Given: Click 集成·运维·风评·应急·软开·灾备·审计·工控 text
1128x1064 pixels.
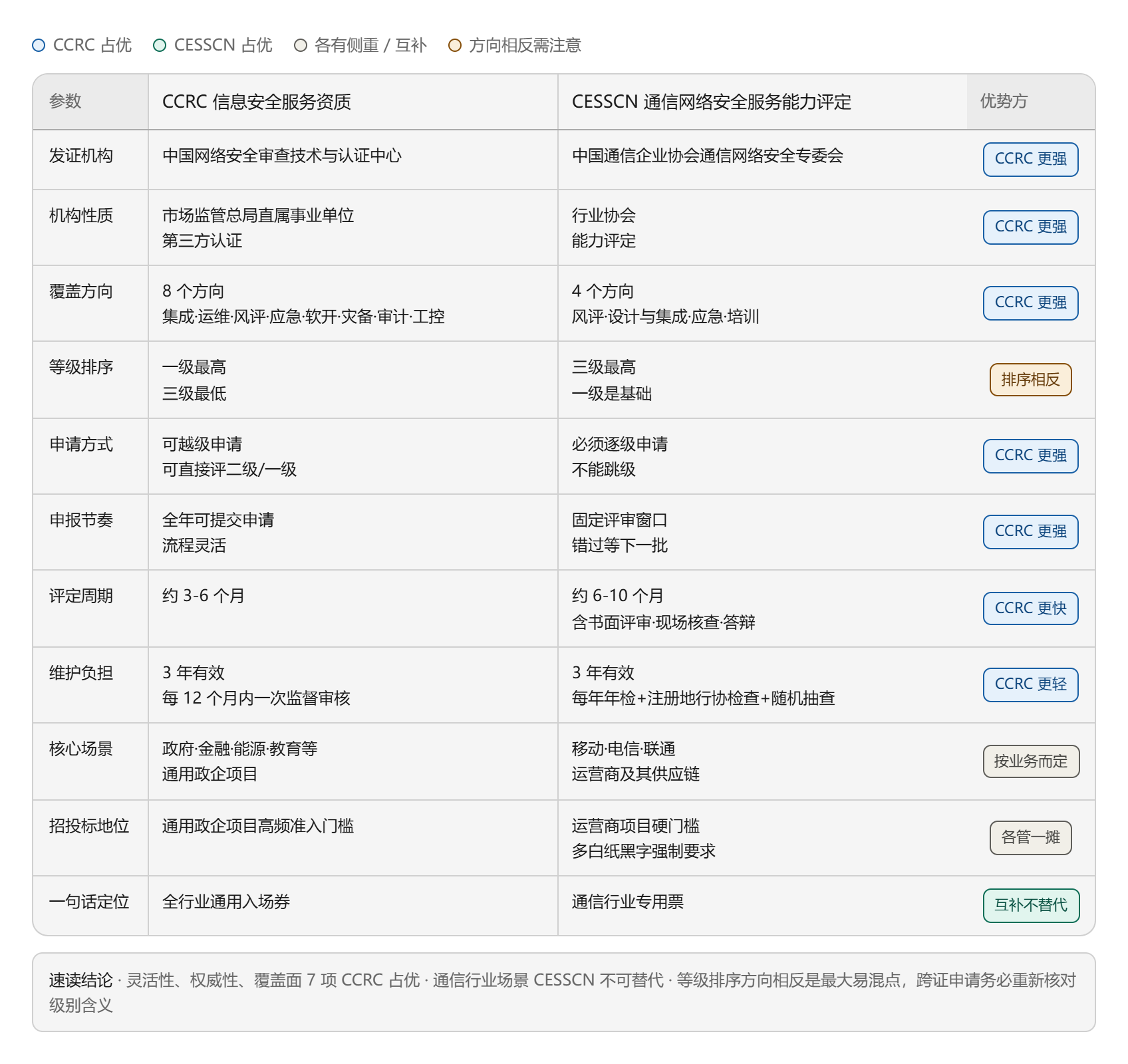Looking at the screenshot, I should tap(303, 317).
